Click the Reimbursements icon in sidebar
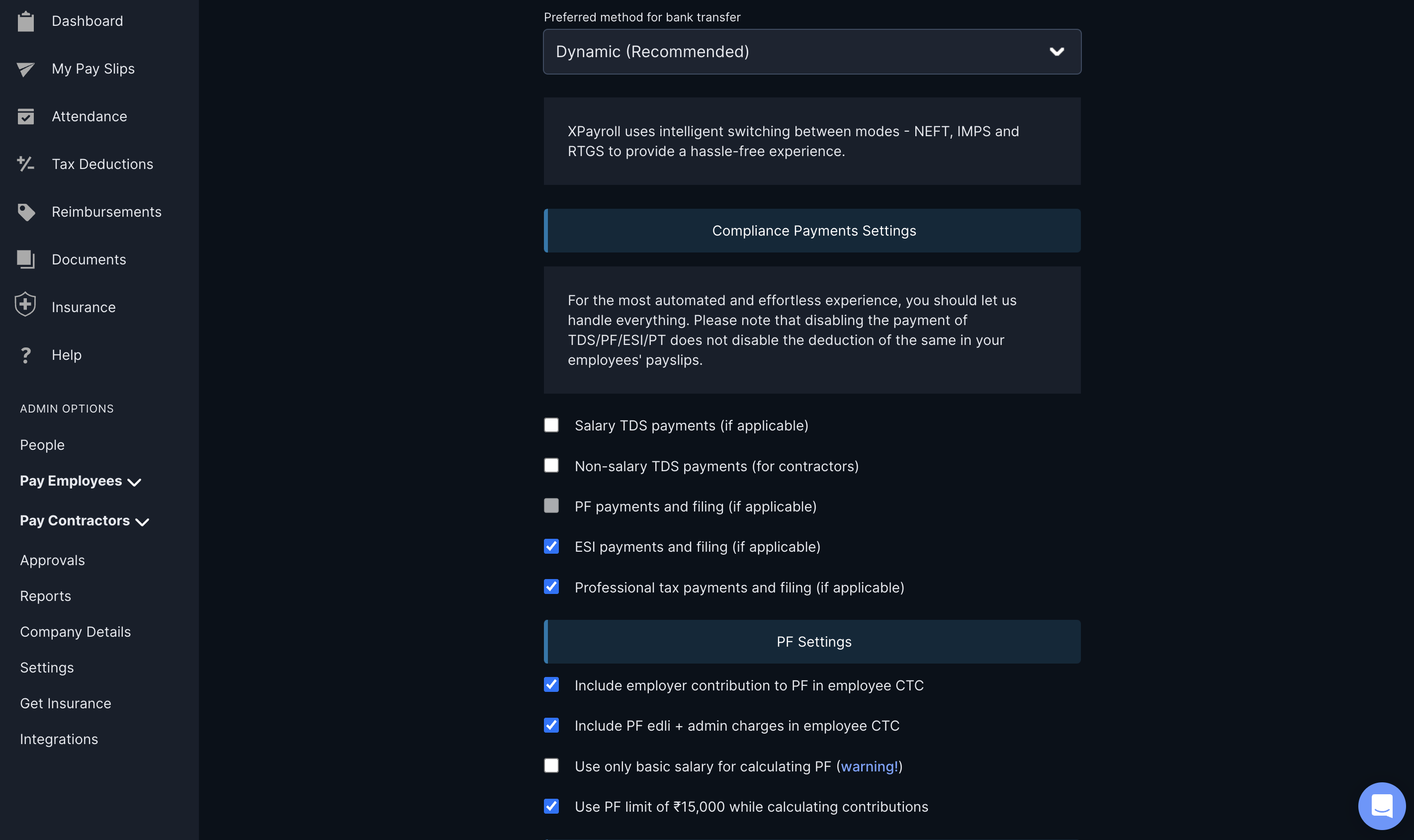Screen dimensions: 1414x840 click(27, 211)
